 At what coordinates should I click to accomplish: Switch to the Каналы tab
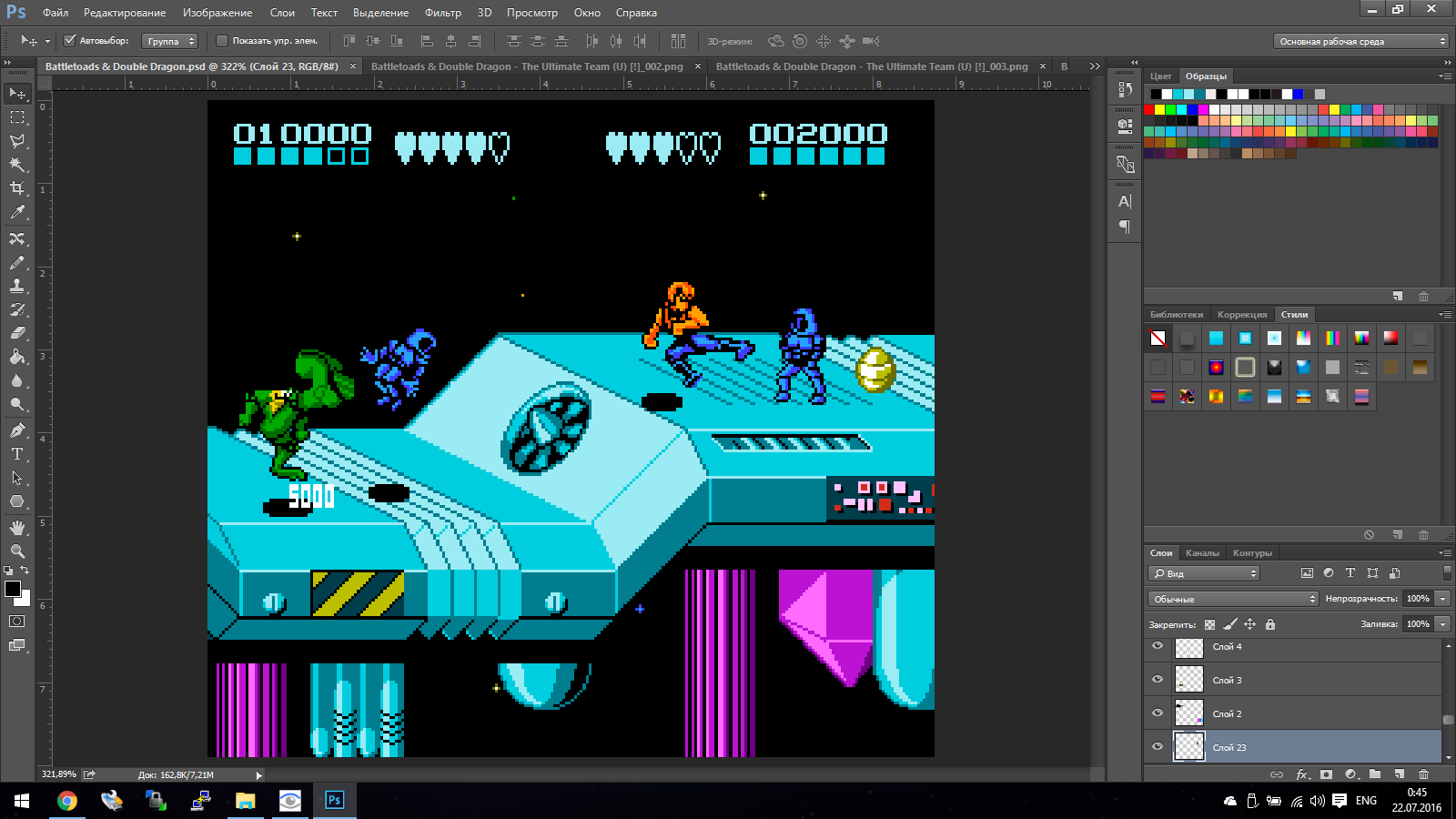pos(1202,553)
